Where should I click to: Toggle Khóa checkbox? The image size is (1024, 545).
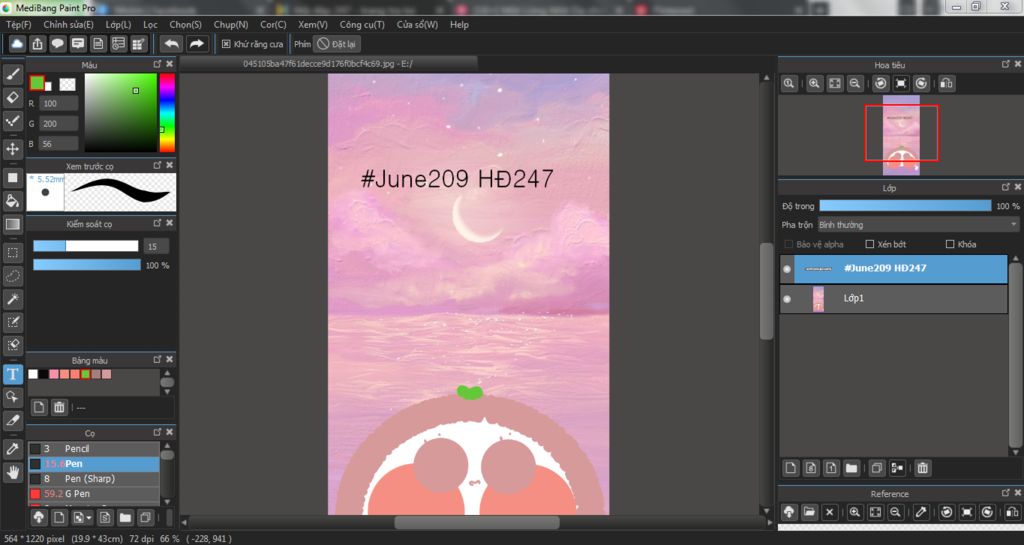pyautogui.click(x=950, y=244)
